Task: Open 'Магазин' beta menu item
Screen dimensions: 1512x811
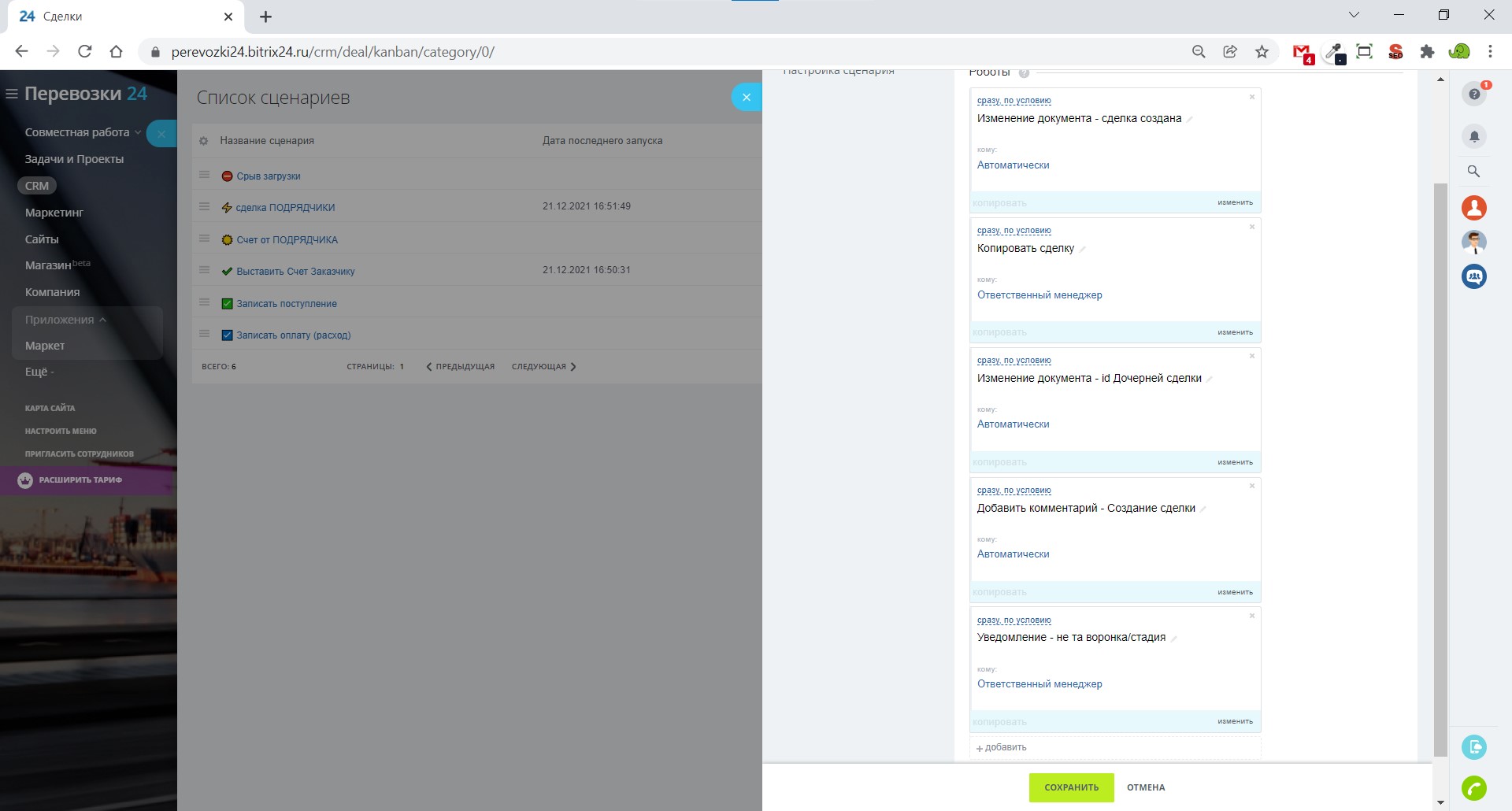Action: (x=57, y=265)
